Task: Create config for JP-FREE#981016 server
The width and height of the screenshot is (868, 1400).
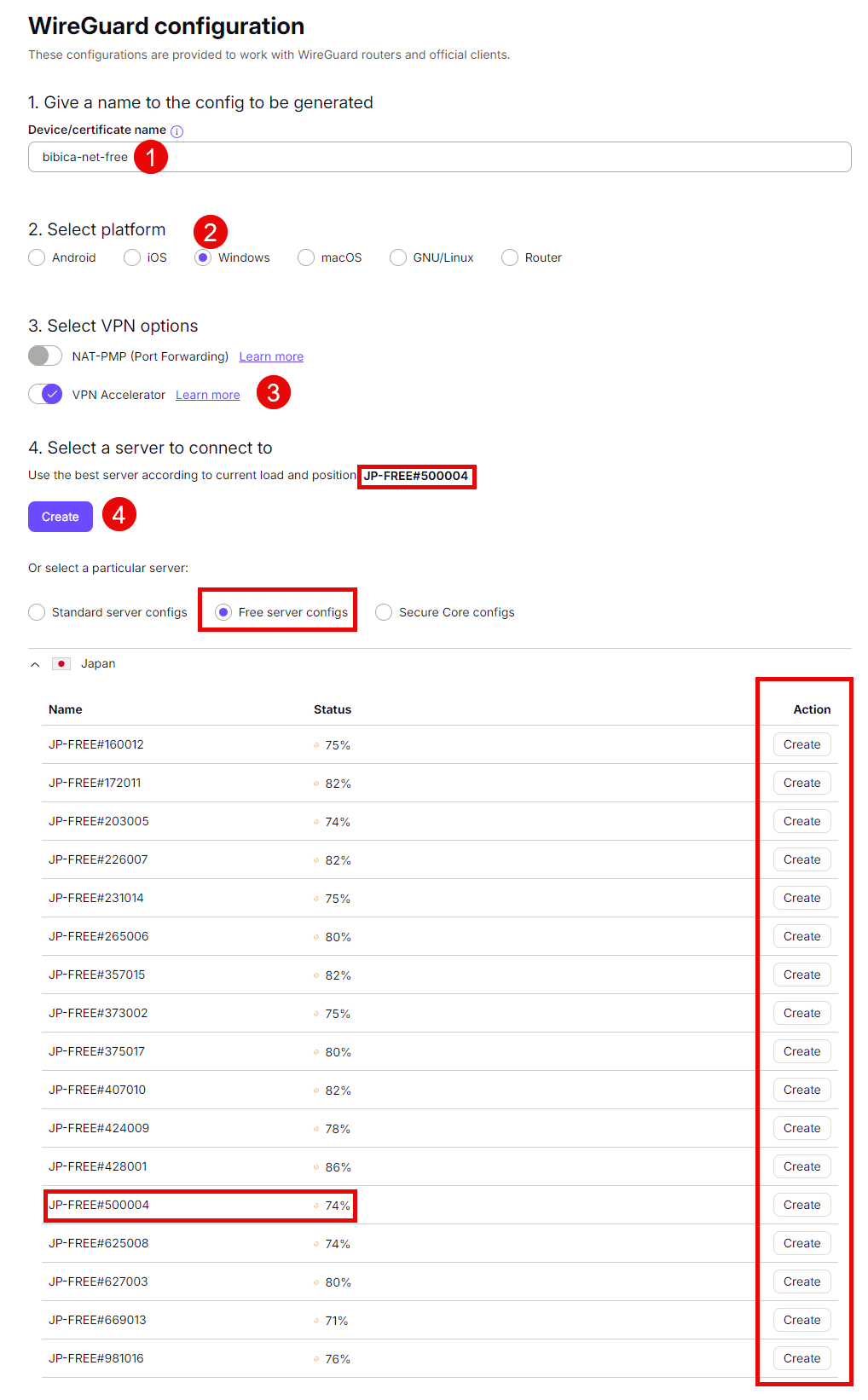Action: [x=801, y=1358]
